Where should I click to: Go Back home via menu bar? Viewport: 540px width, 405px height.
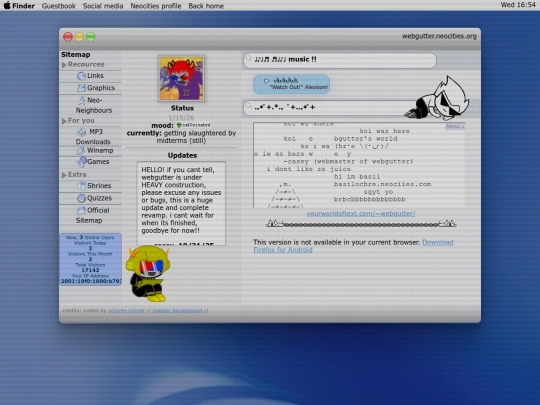point(206,6)
